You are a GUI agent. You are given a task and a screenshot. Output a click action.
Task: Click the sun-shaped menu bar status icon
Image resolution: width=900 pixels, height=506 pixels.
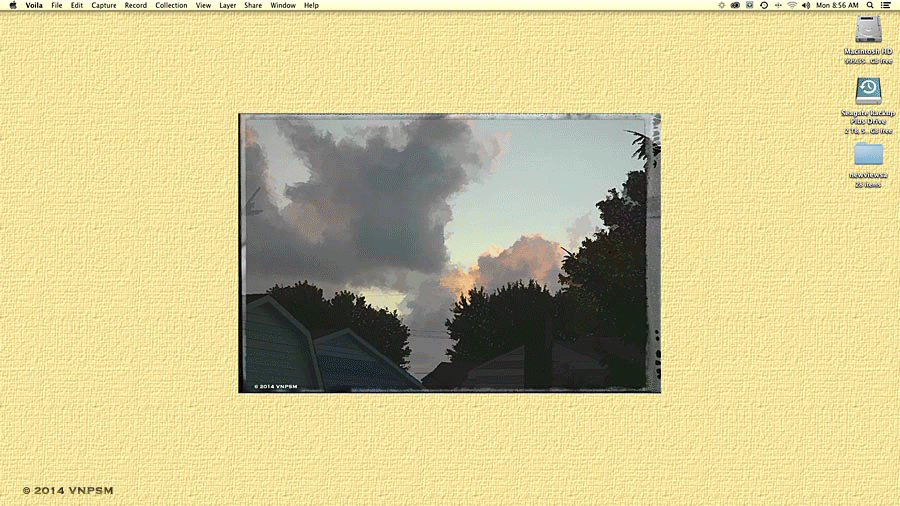click(721, 5)
